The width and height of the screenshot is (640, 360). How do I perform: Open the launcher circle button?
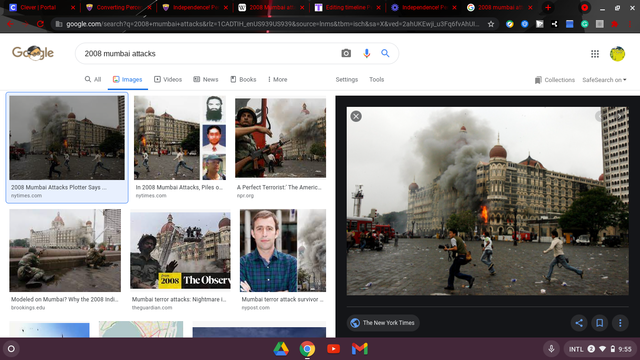11,349
